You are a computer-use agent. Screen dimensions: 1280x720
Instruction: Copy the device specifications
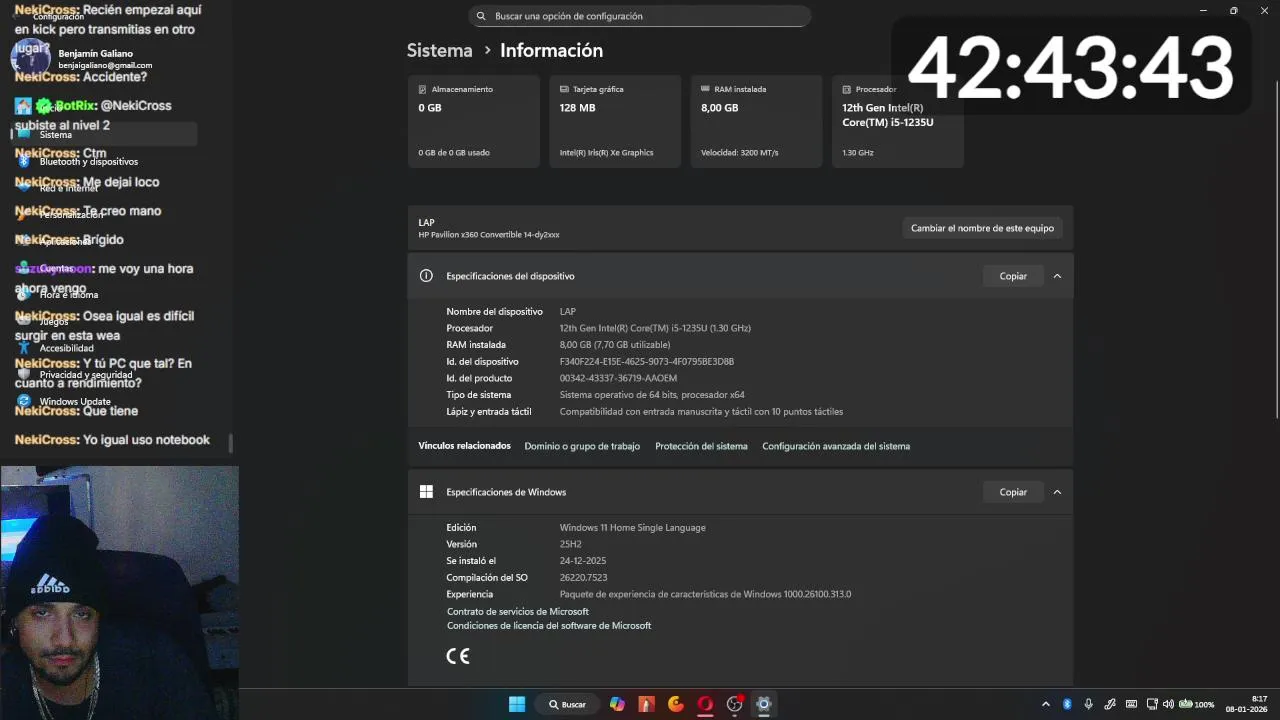pyautogui.click(x=1013, y=276)
